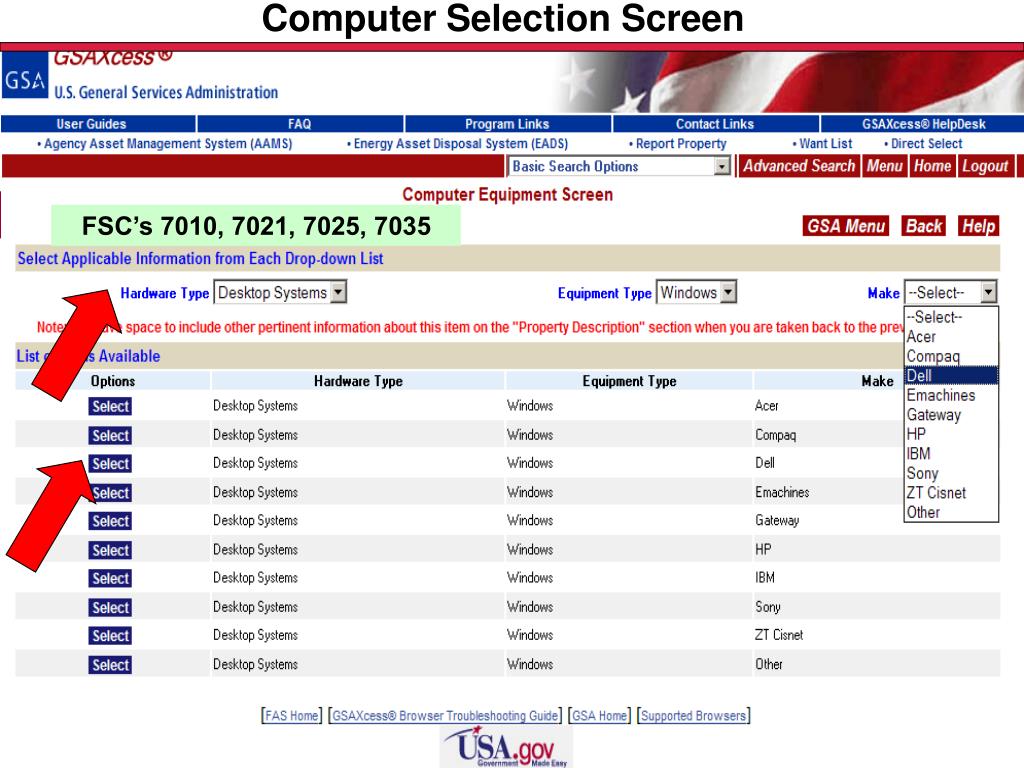Screen dimensions: 1024x768
Task: Open the FAS Home footer link
Action: [x=292, y=716]
